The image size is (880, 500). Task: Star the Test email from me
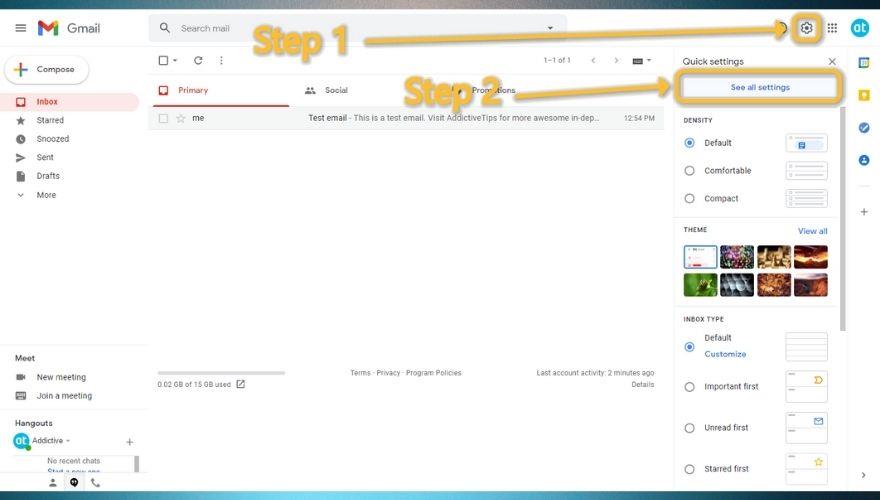[181, 118]
